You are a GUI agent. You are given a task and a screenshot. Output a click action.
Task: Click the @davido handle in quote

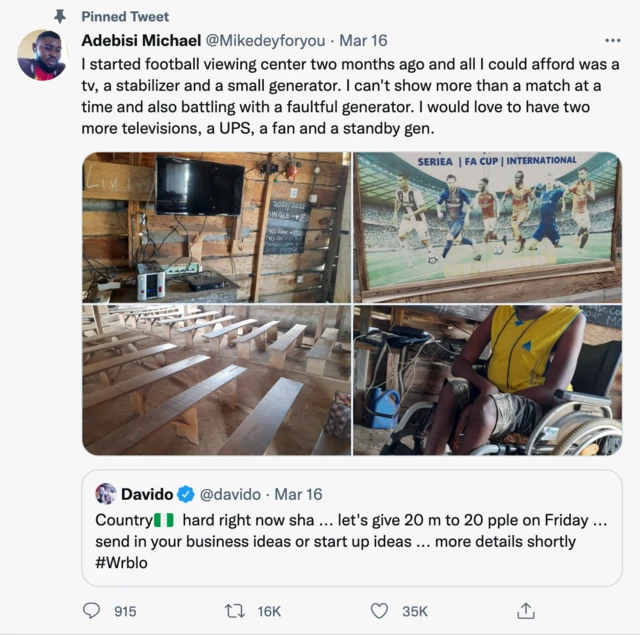tap(233, 494)
